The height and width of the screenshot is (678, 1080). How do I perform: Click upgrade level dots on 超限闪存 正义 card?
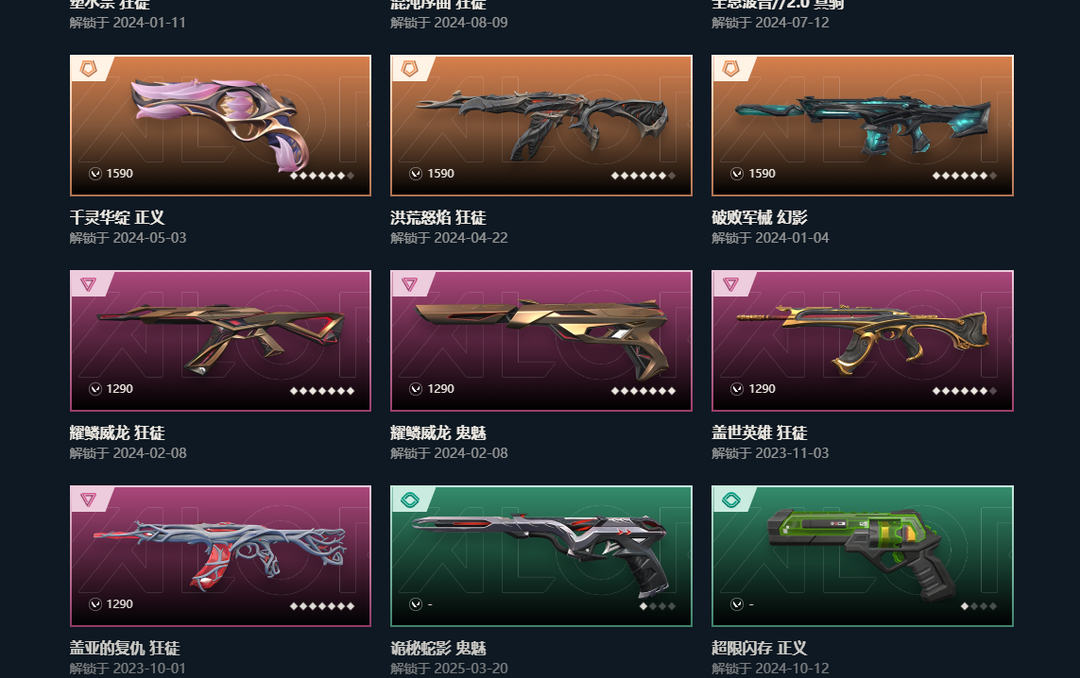(x=979, y=606)
